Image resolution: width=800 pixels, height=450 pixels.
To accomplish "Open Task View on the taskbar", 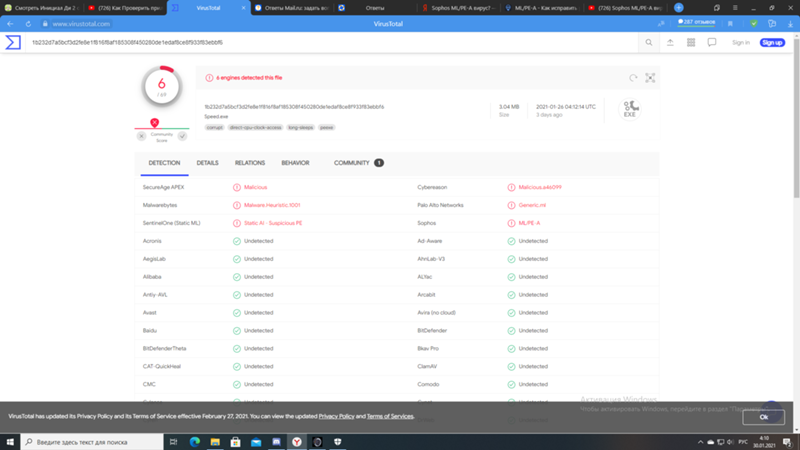I will pyautogui.click(x=173, y=442).
